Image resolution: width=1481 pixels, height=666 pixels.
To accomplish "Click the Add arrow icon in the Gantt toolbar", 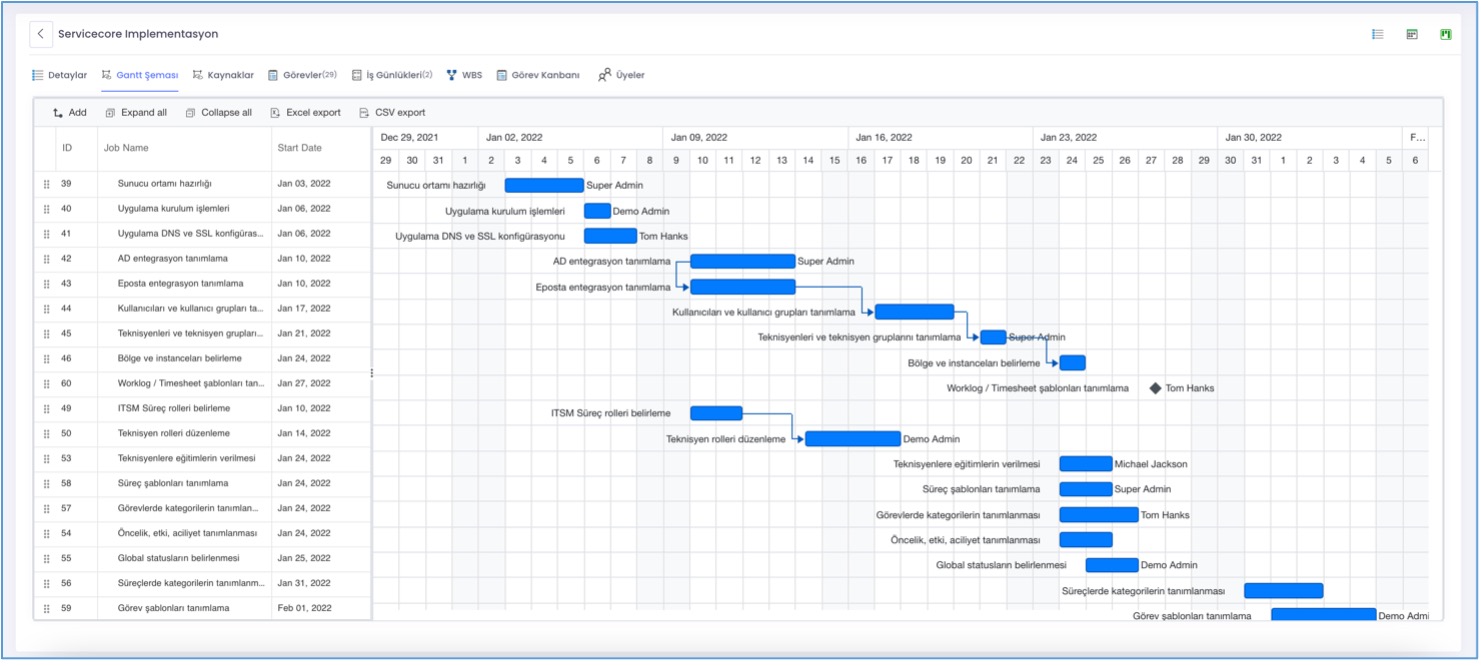I will (x=56, y=112).
